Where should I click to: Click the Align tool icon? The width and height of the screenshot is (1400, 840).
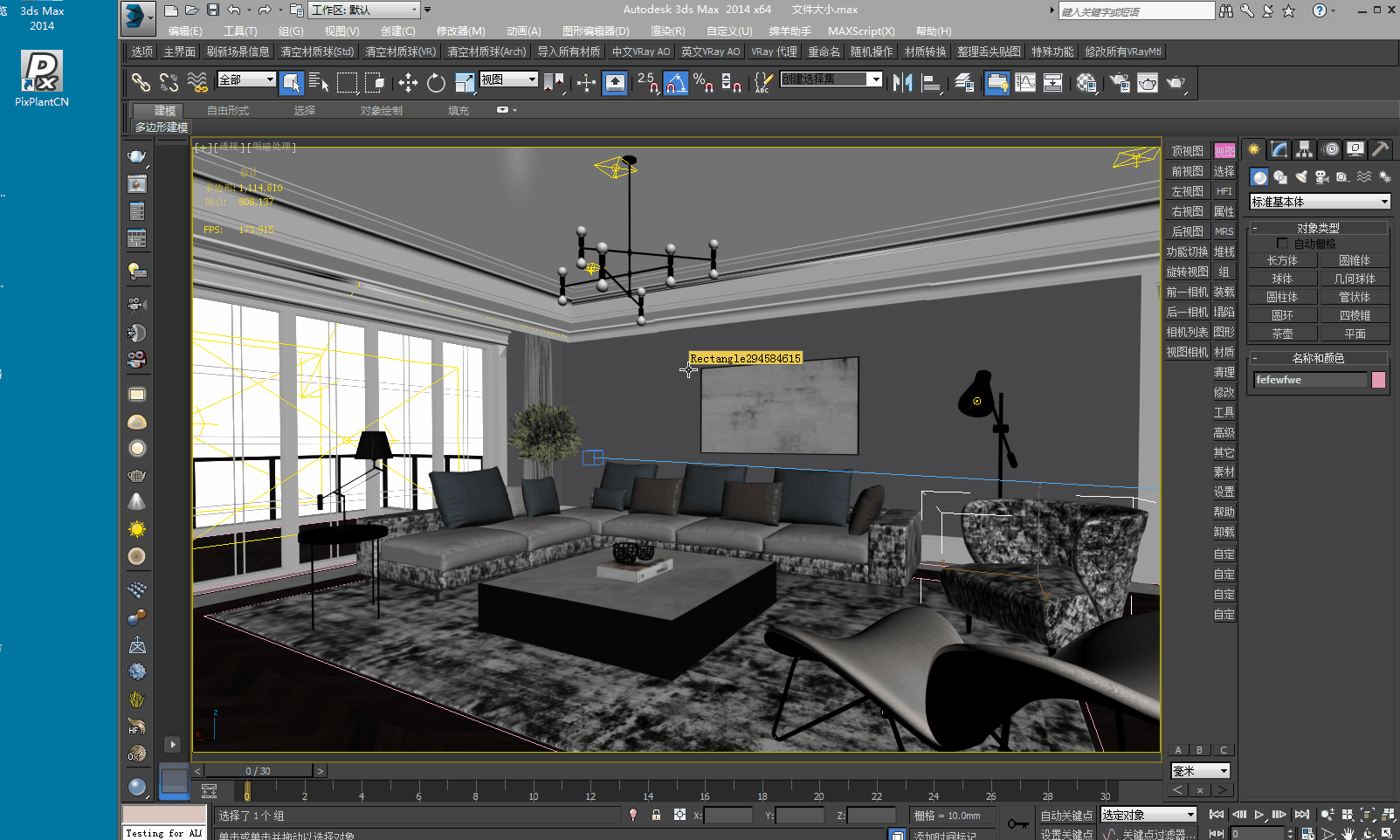[x=931, y=82]
